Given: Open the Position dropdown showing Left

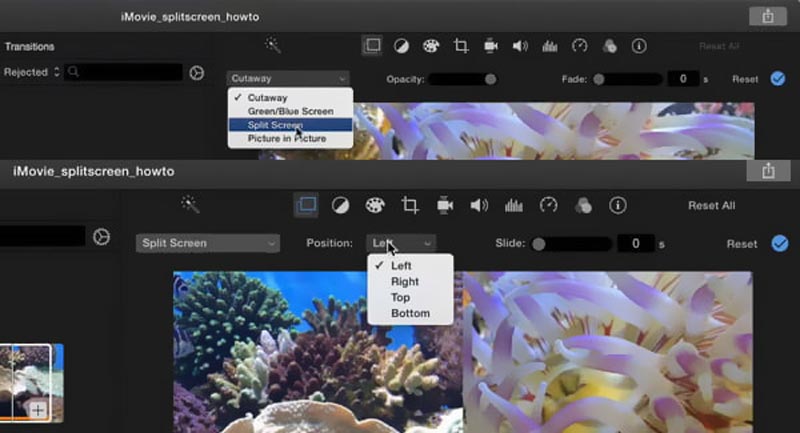Looking at the screenshot, I should coord(401,243).
